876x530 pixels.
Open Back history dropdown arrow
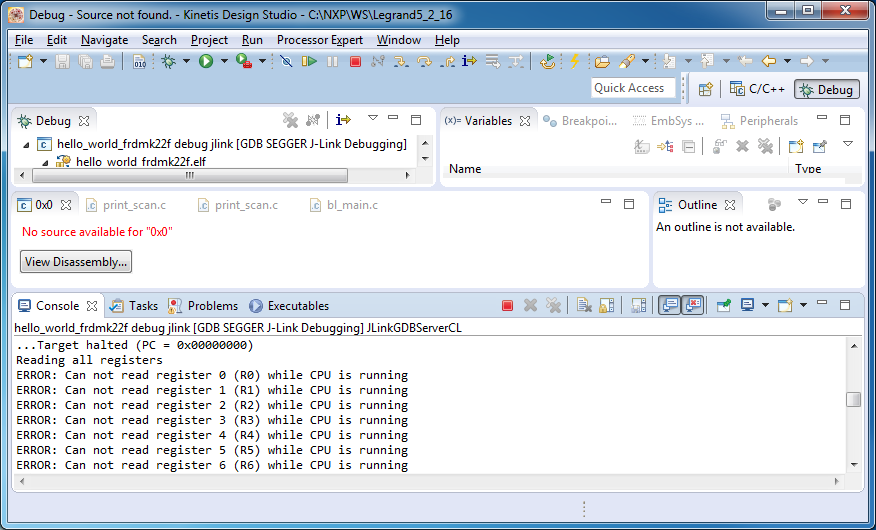click(787, 61)
